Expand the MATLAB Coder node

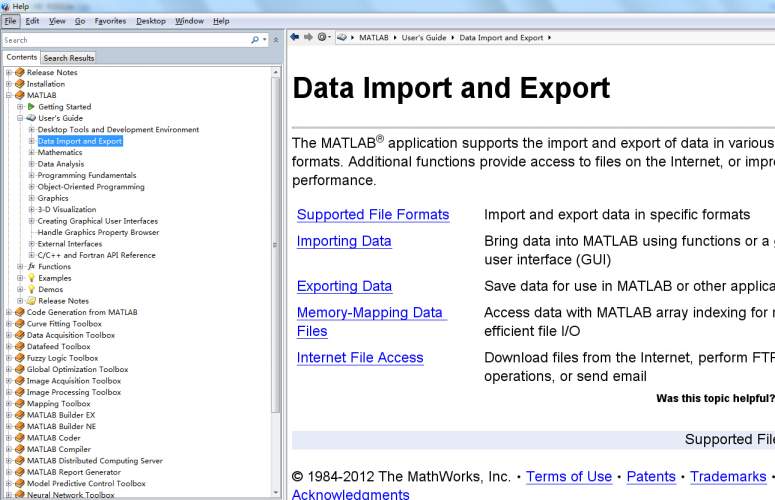(8, 438)
